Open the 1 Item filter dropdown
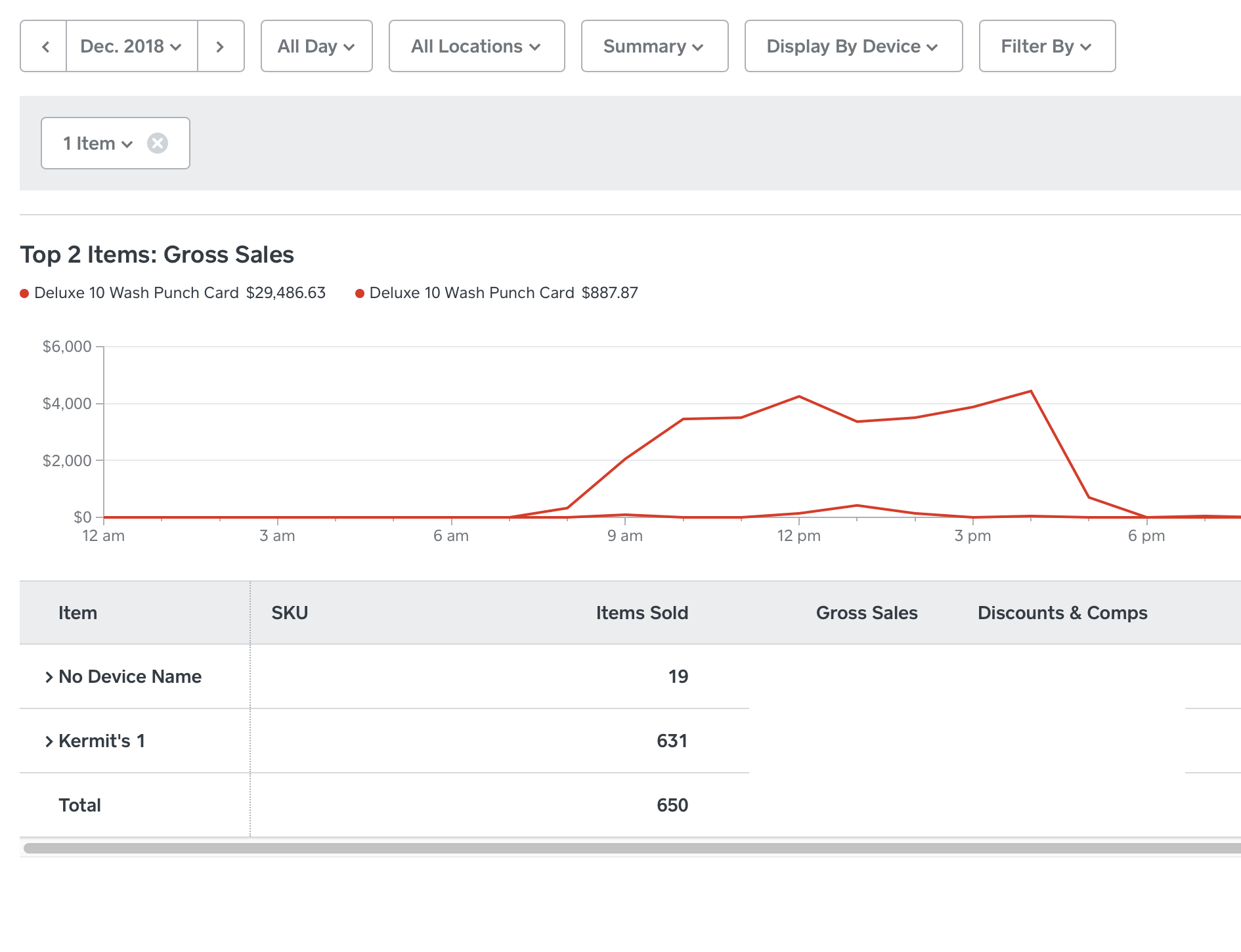The height and width of the screenshot is (952, 1241). pyautogui.click(x=98, y=143)
